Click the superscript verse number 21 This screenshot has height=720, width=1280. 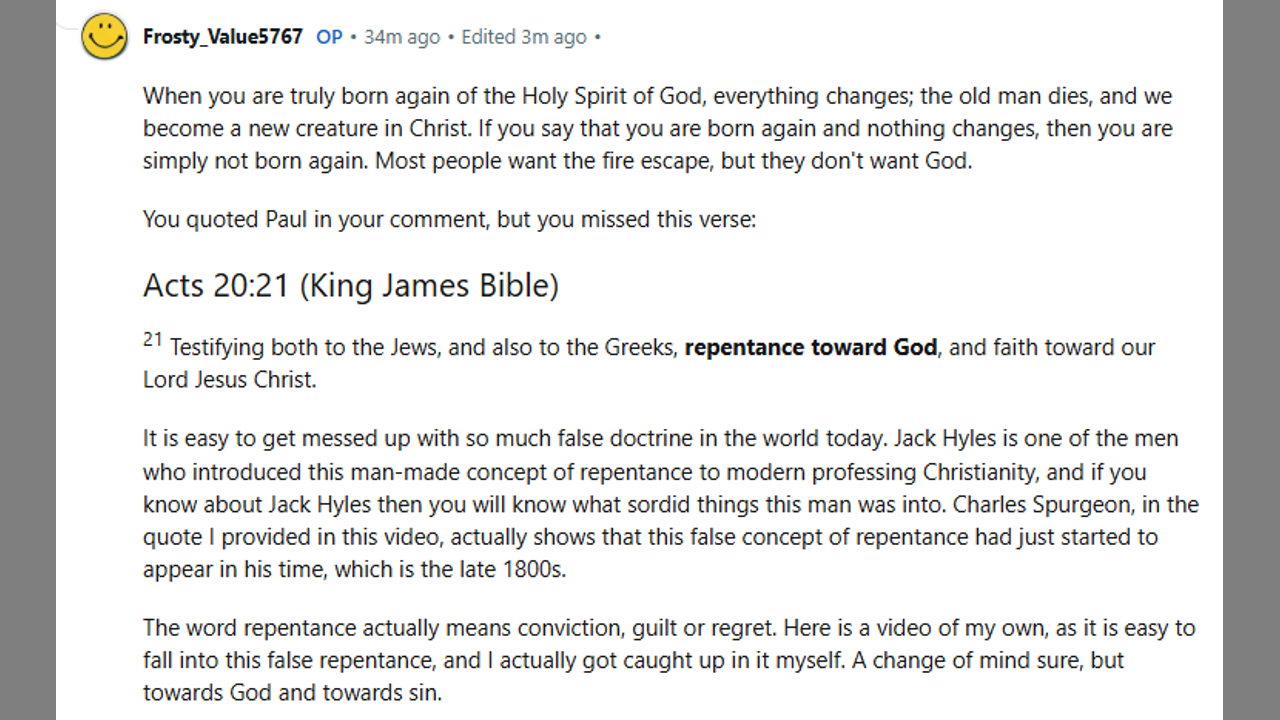click(152, 340)
